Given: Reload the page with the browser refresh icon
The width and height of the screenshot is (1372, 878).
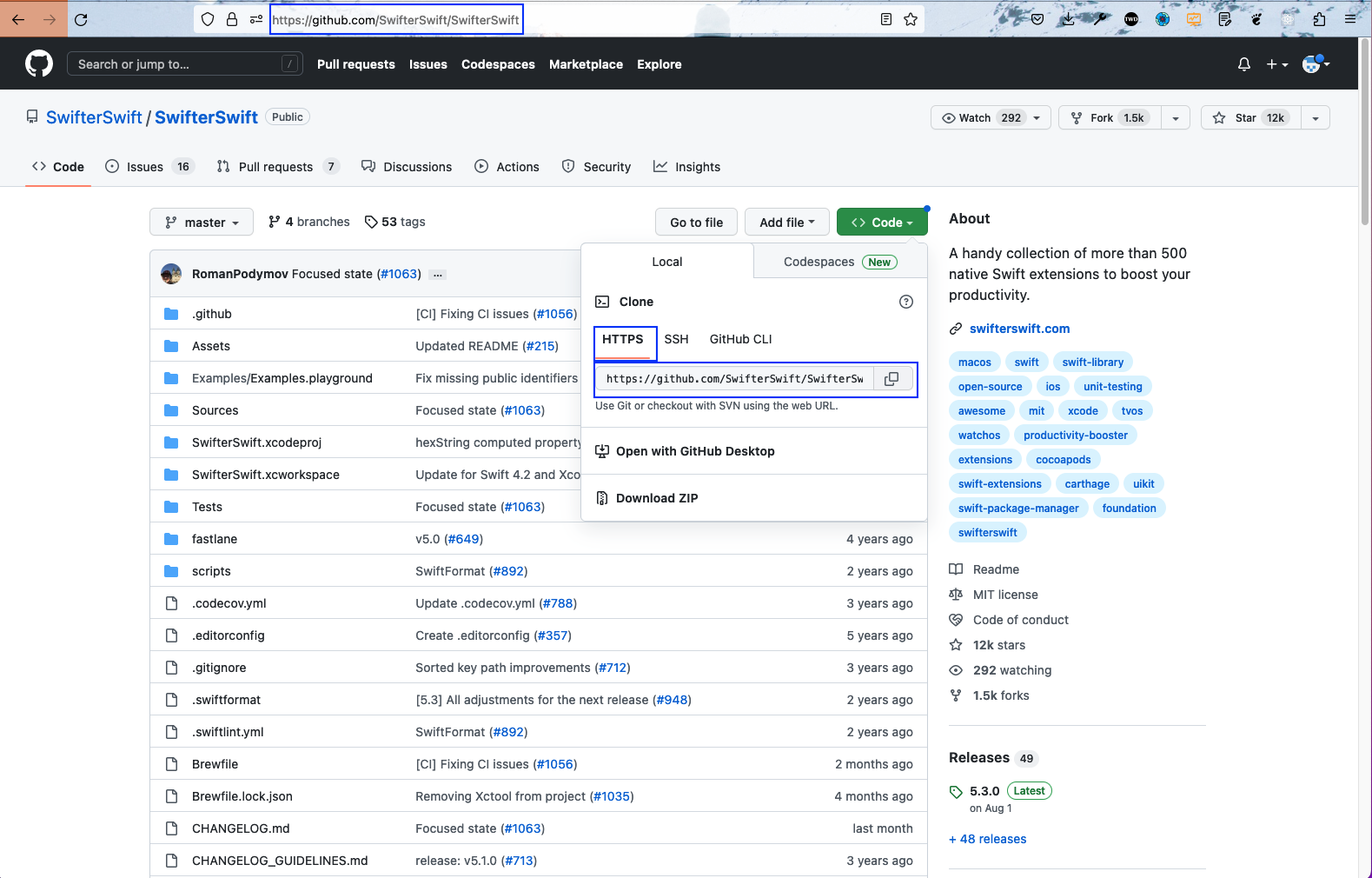Looking at the screenshot, I should (81, 19).
